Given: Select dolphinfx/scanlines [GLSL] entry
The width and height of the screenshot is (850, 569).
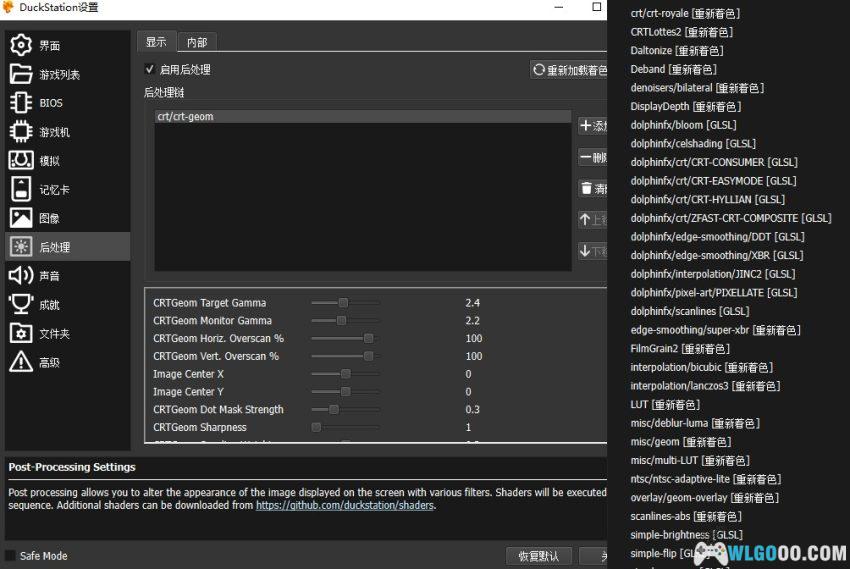Looking at the screenshot, I should coord(690,311).
